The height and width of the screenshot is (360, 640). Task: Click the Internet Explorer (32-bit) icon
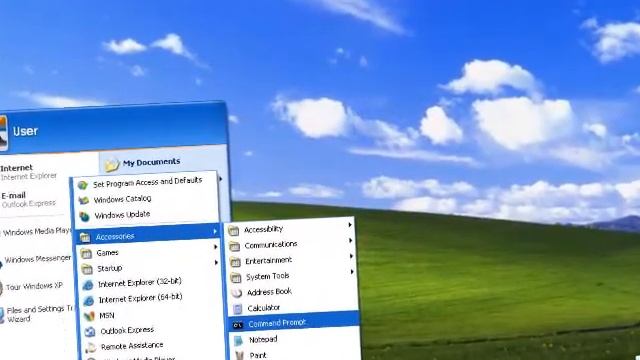pos(88,285)
